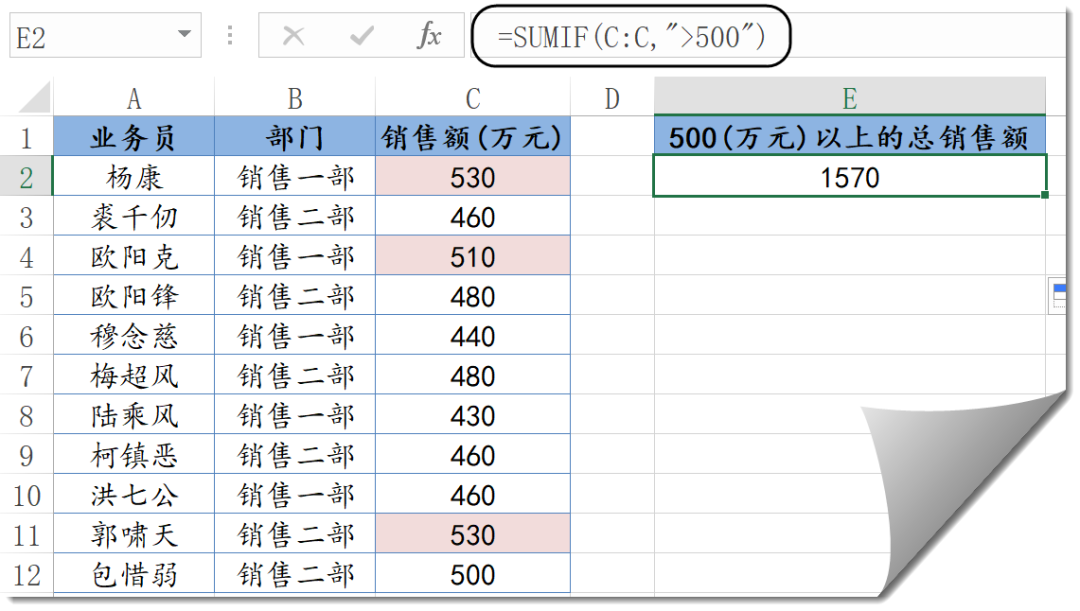Click the fill handle of cell E2
Image resolution: width=1080 pixels, height=611 pixels.
(1045, 195)
